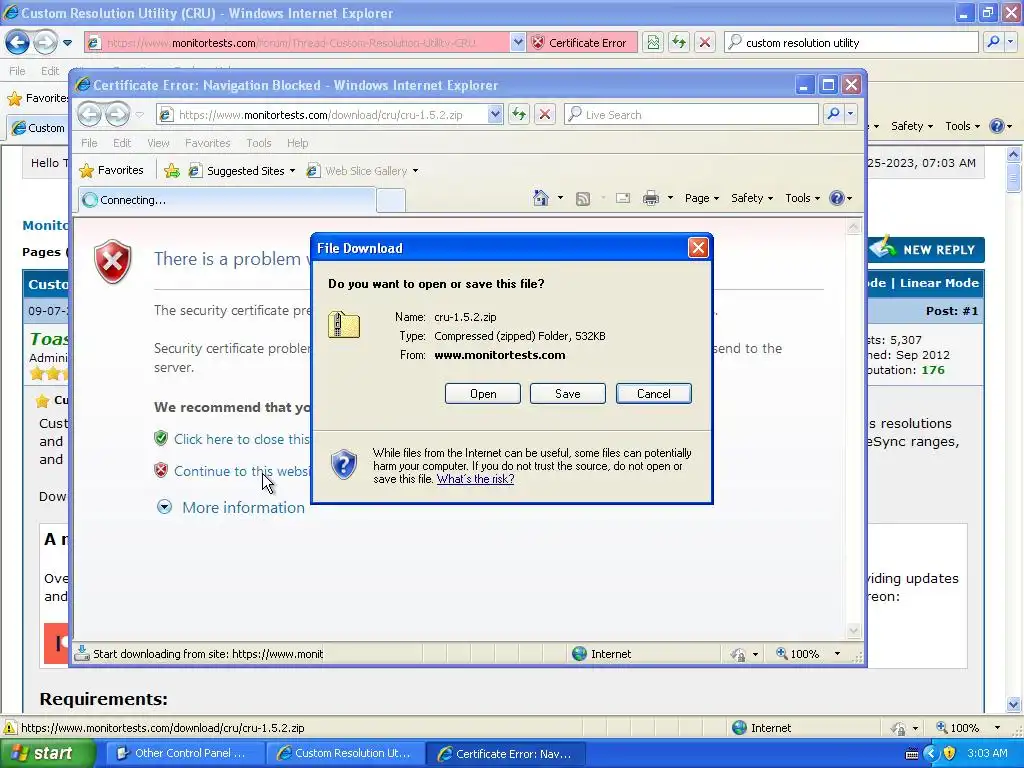Click the Custom tab in the CRU window
This screenshot has height=768, width=1024.
(x=38, y=128)
